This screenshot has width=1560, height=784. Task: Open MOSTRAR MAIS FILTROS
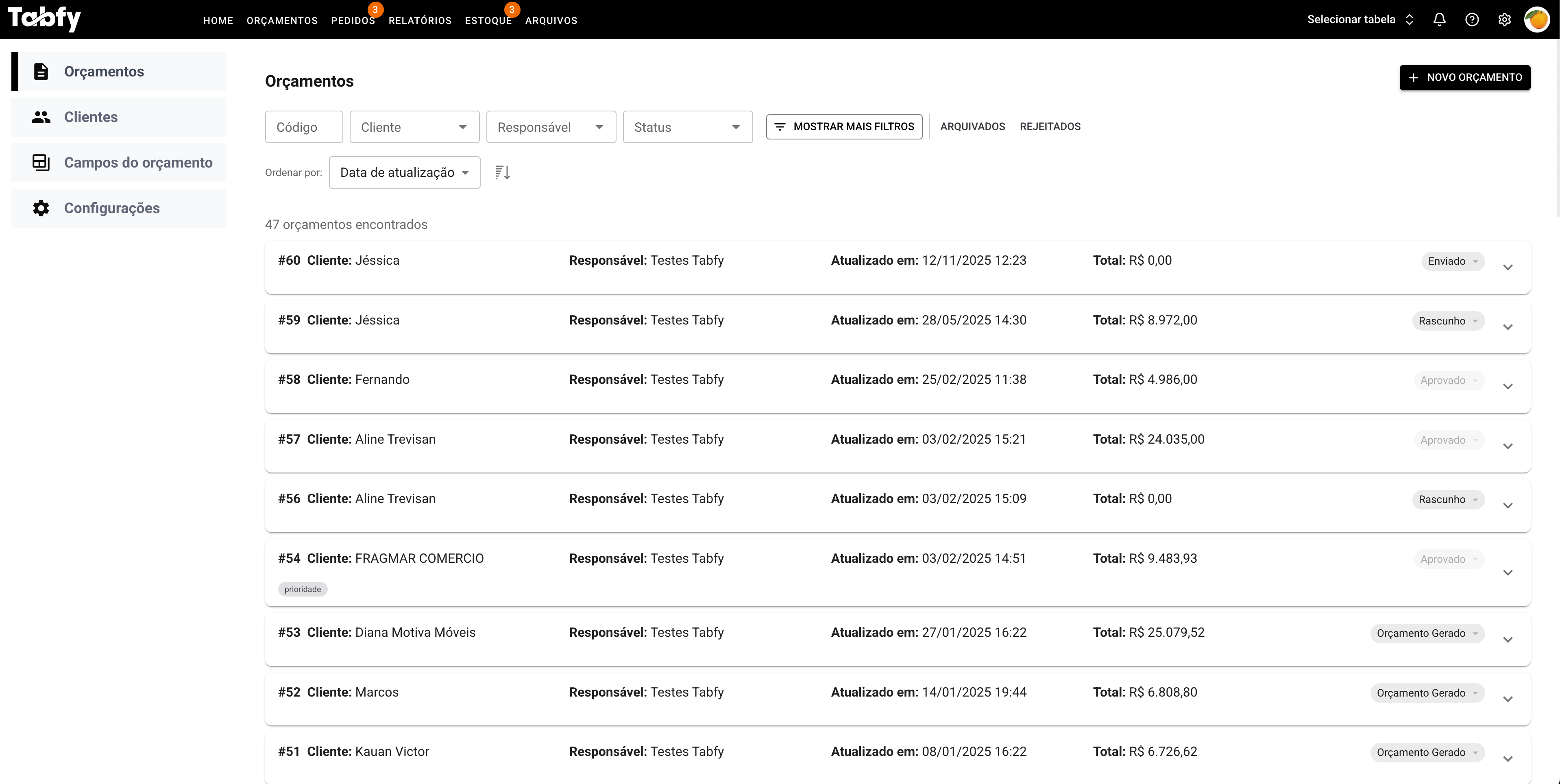(x=844, y=126)
